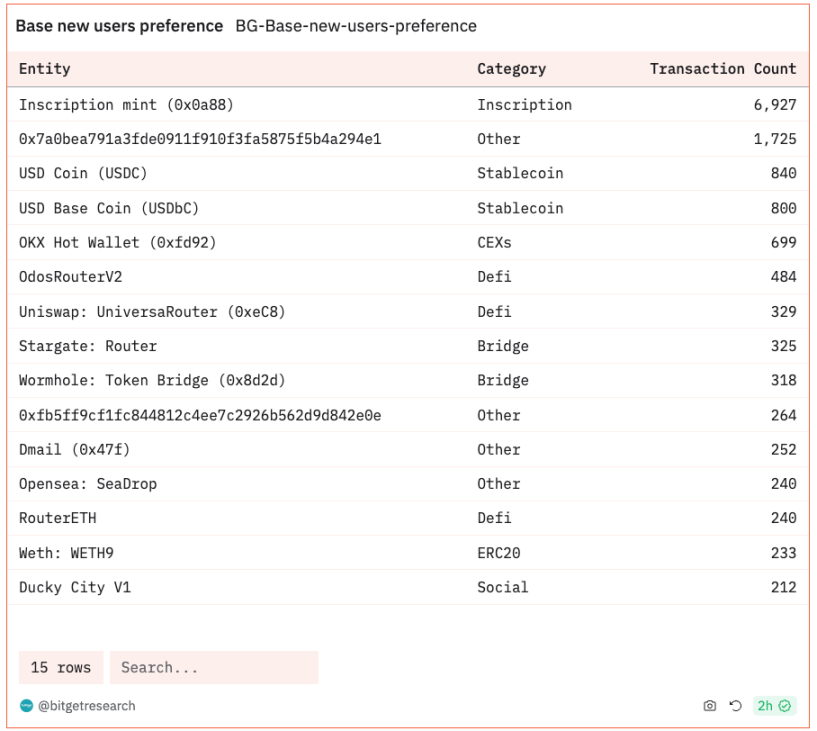The height and width of the screenshot is (731, 817).
Task: Open the Base new users preference title
Action: (119, 26)
